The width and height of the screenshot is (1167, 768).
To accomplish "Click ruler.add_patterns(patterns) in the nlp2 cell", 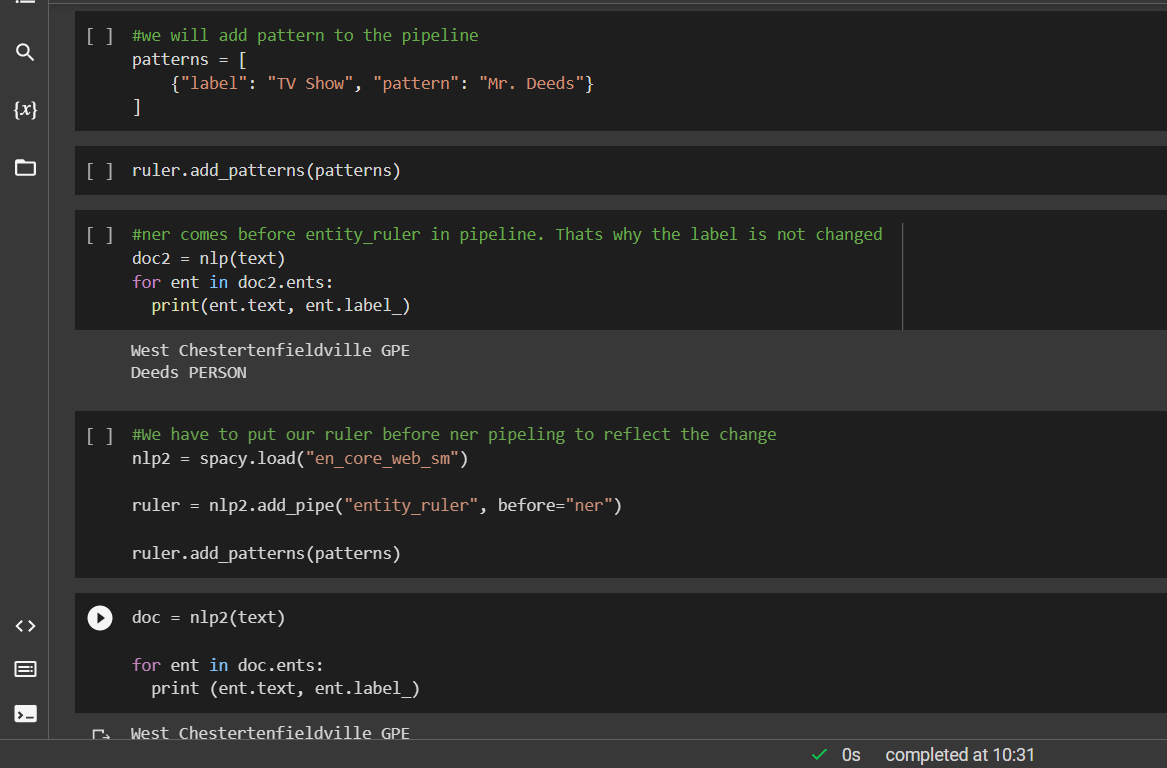I will pyautogui.click(x=266, y=553).
